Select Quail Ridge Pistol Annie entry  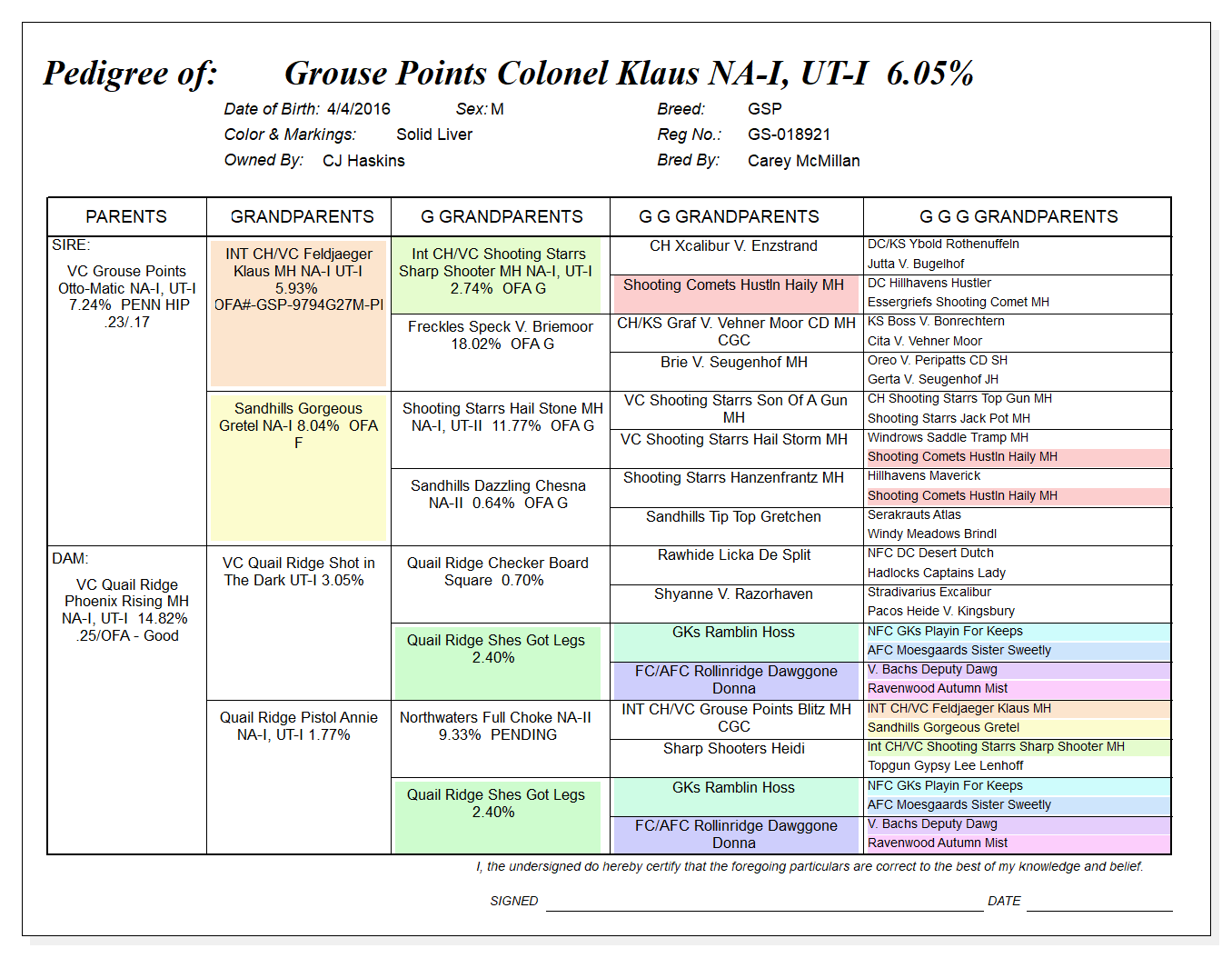coord(299,726)
